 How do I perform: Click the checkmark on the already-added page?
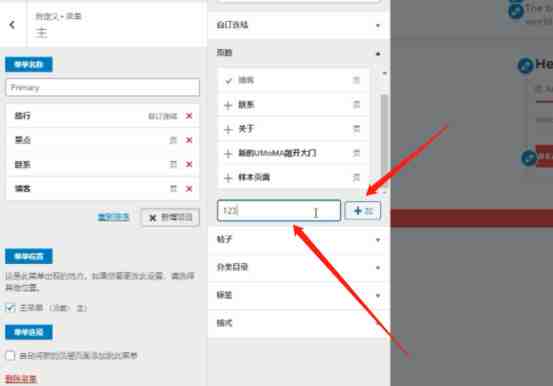click(x=228, y=80)
